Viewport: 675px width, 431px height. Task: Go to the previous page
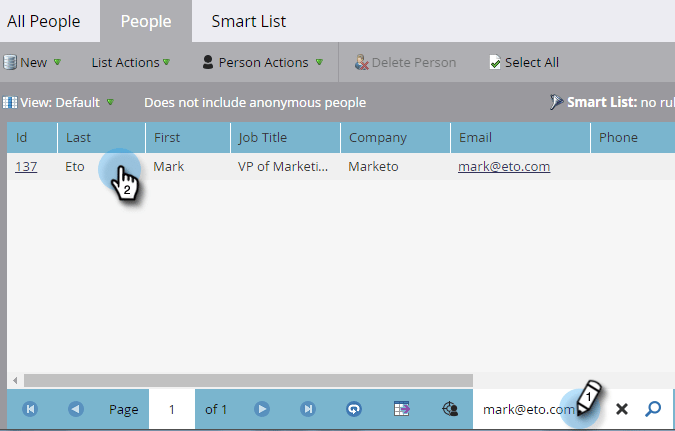coord(76,409)
